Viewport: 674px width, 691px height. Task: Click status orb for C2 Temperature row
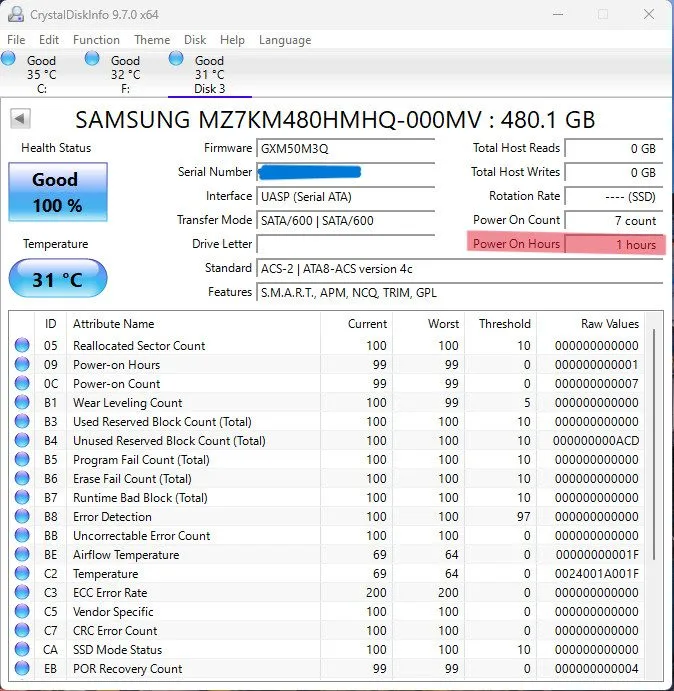(x=22, y=573)
